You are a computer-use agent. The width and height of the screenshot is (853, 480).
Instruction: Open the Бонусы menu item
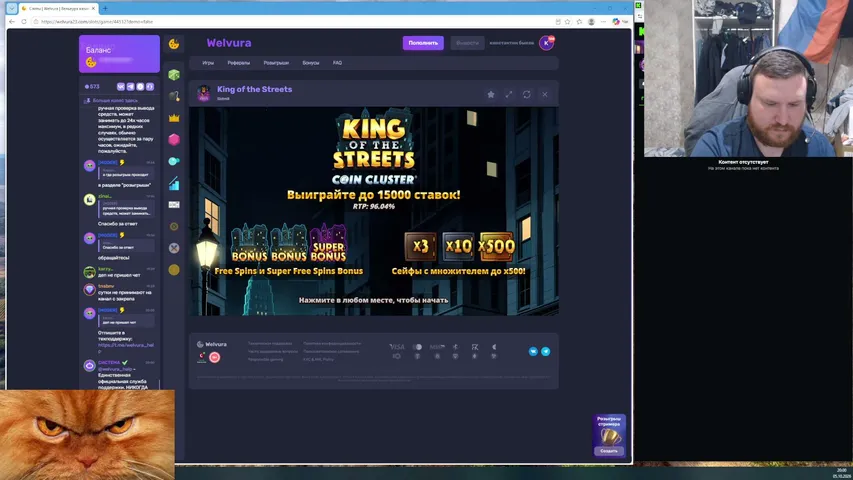click(x=311, y=63)
